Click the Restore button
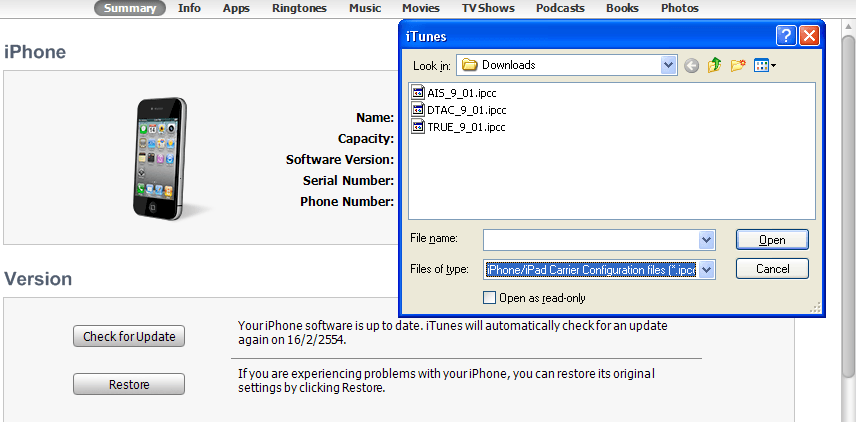This screenshot has width=856, height=422. point(129,385)
